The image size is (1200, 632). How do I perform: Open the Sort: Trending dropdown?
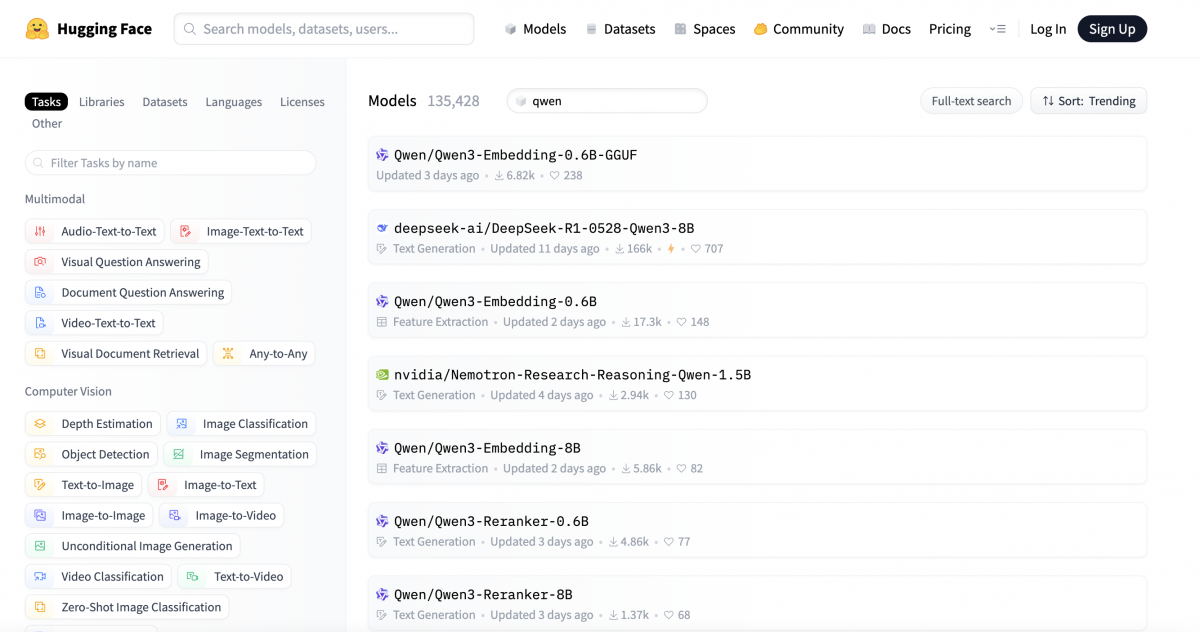1089,101
